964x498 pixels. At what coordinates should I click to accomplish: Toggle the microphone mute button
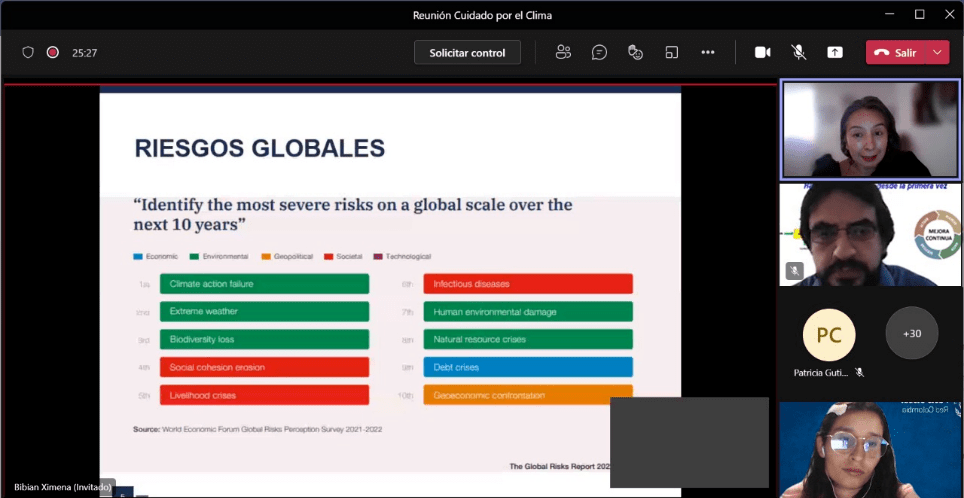point(799,52)
